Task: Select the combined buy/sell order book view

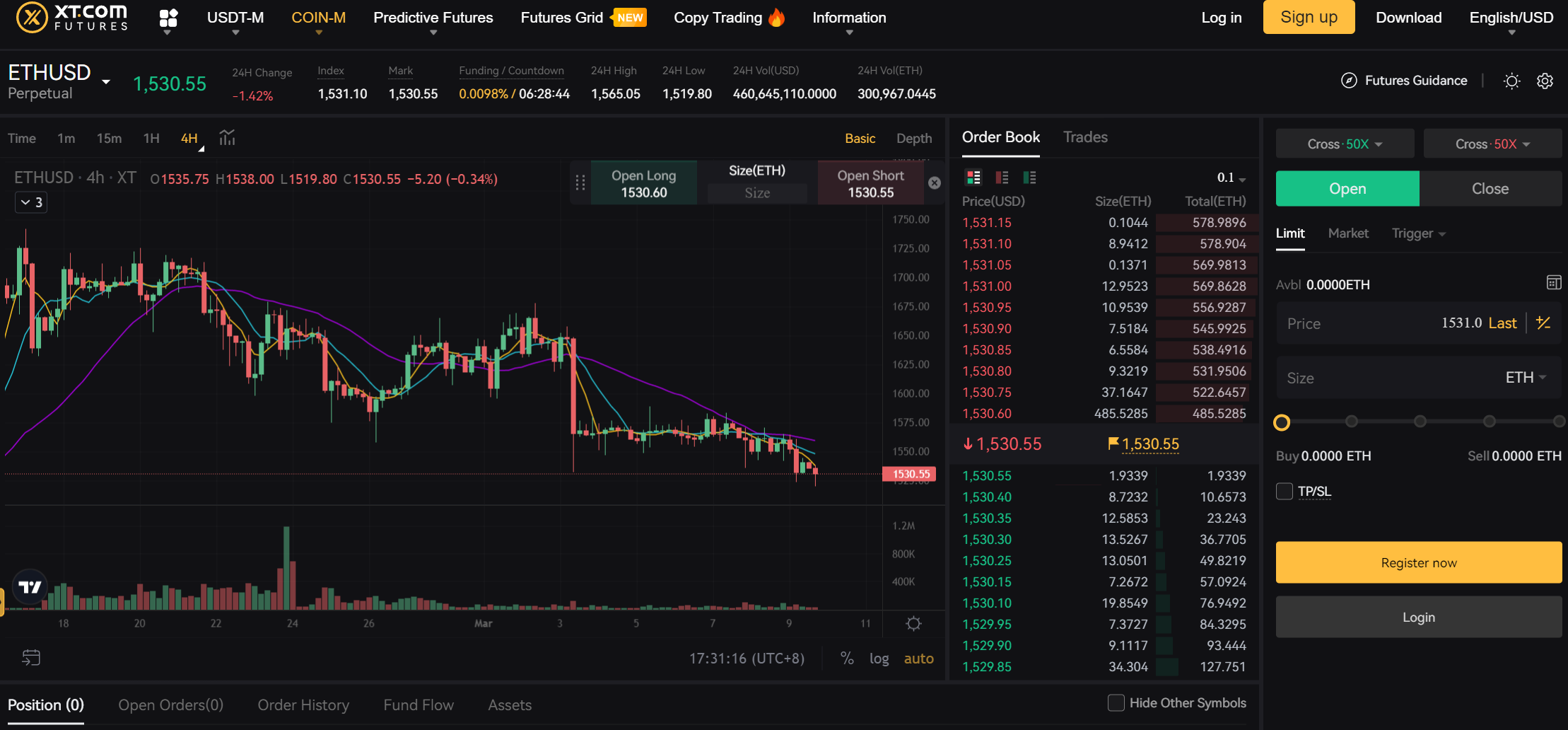Action: pos(973,178)
